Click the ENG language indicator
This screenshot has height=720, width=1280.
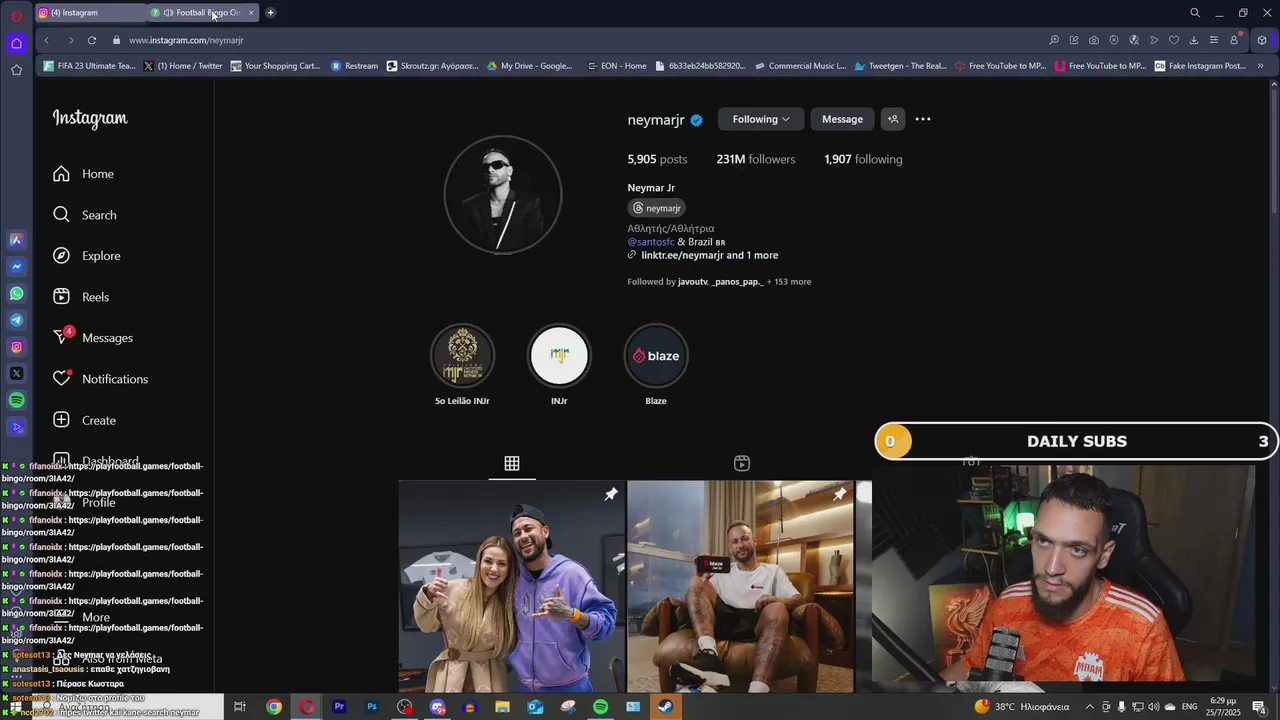pyautogui.click(x=1189, y=707)
